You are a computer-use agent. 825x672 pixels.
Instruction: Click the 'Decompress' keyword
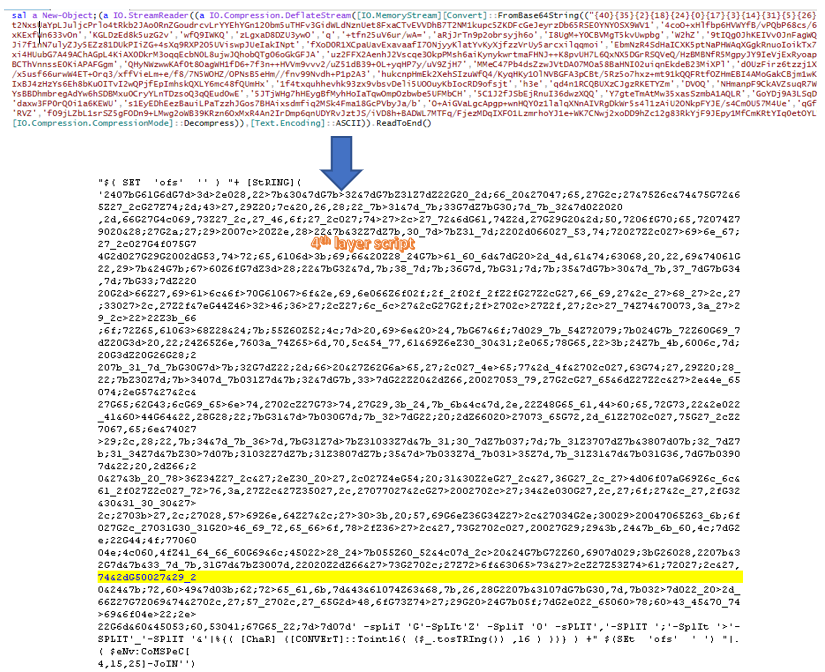coord(208,123)
